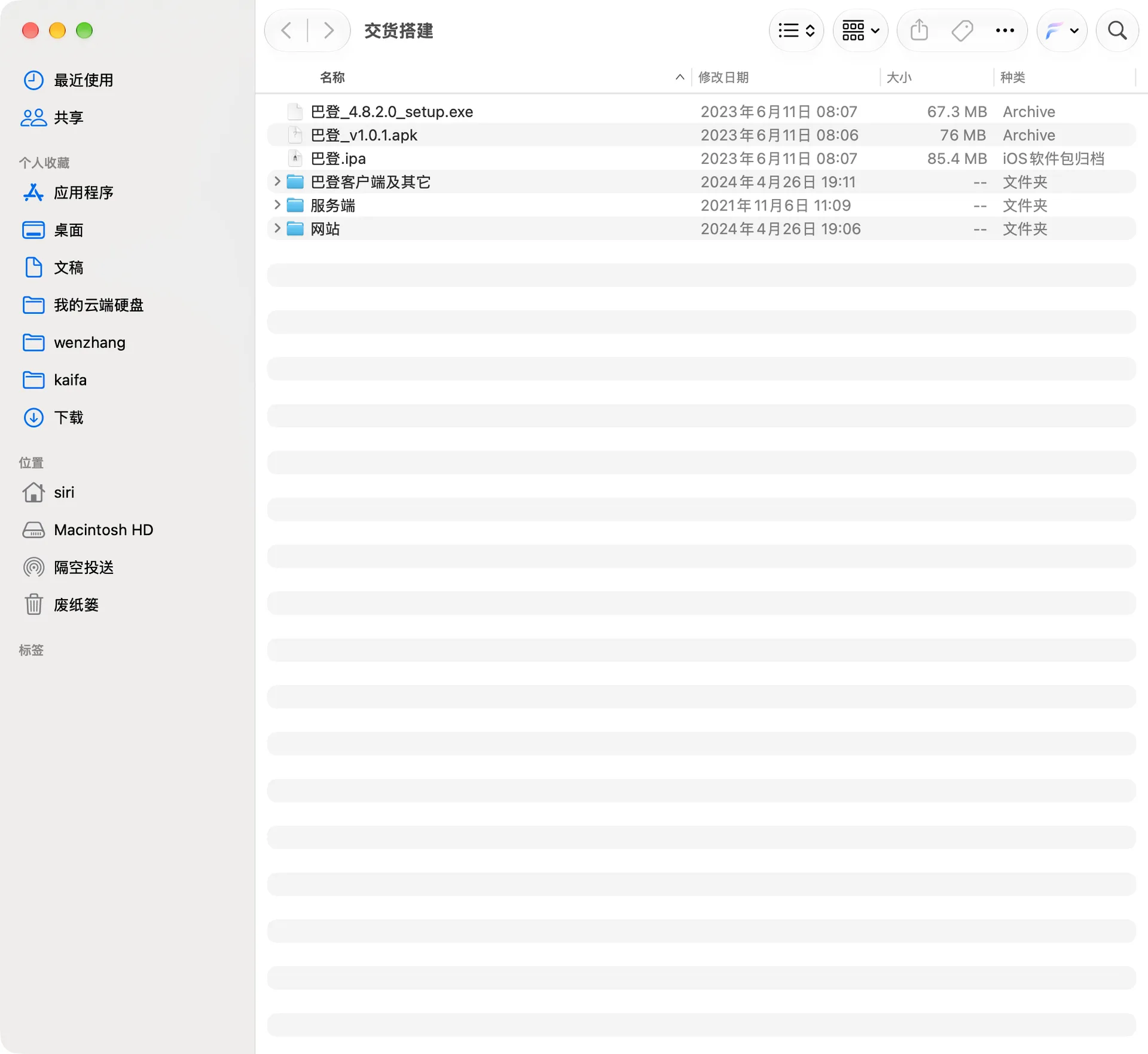Select the 网站 folder row name

click(325, 228)
